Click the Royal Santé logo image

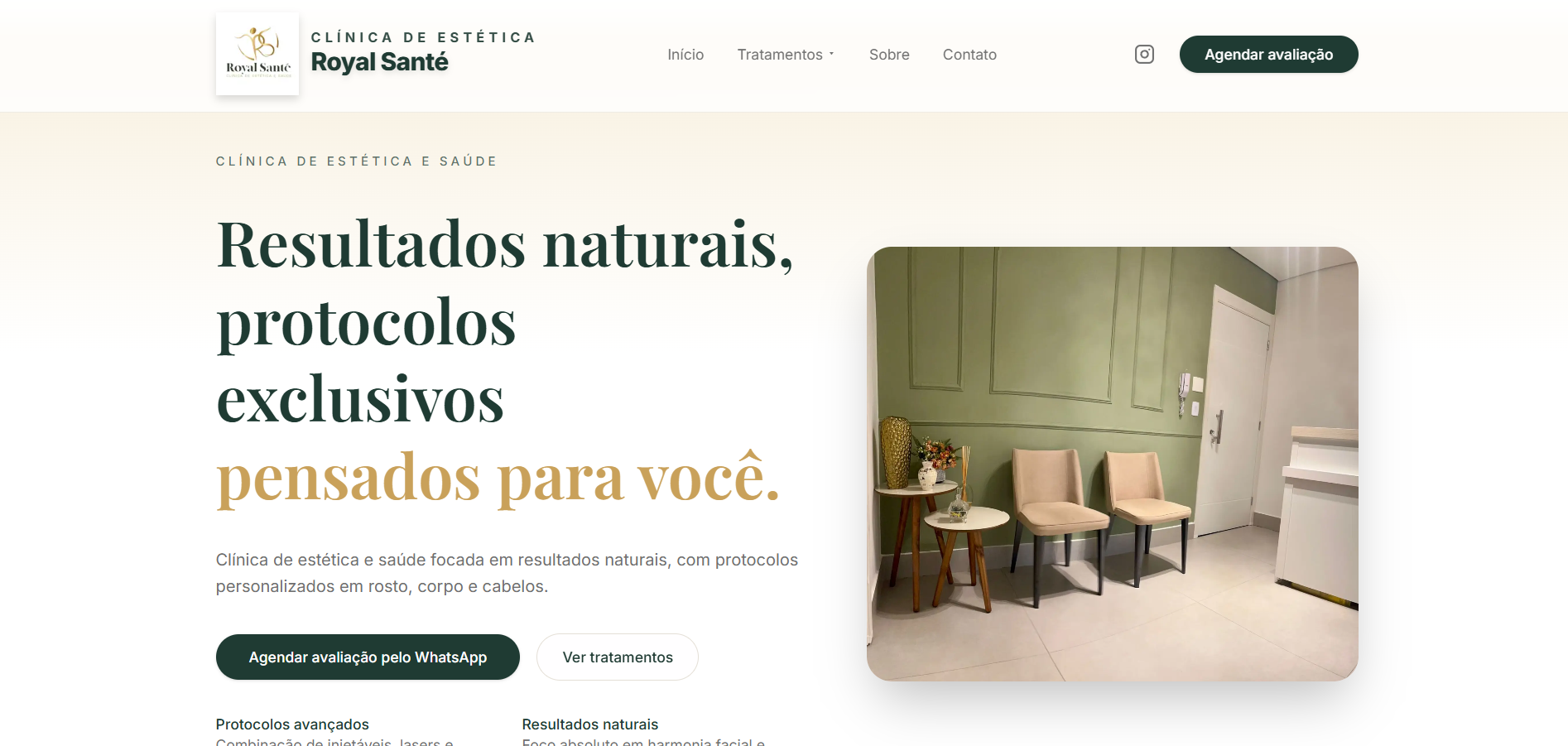click(x=257, y=54)
